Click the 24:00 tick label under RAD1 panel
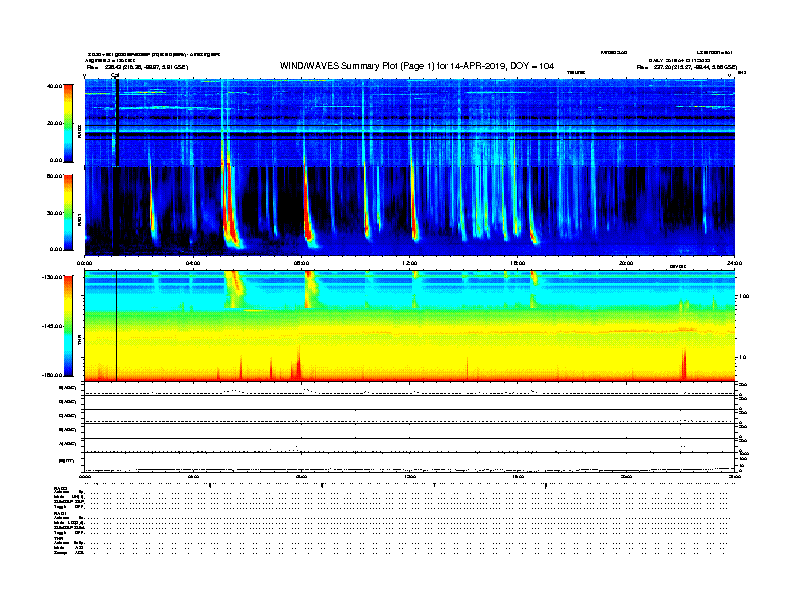 coord(734,263)
